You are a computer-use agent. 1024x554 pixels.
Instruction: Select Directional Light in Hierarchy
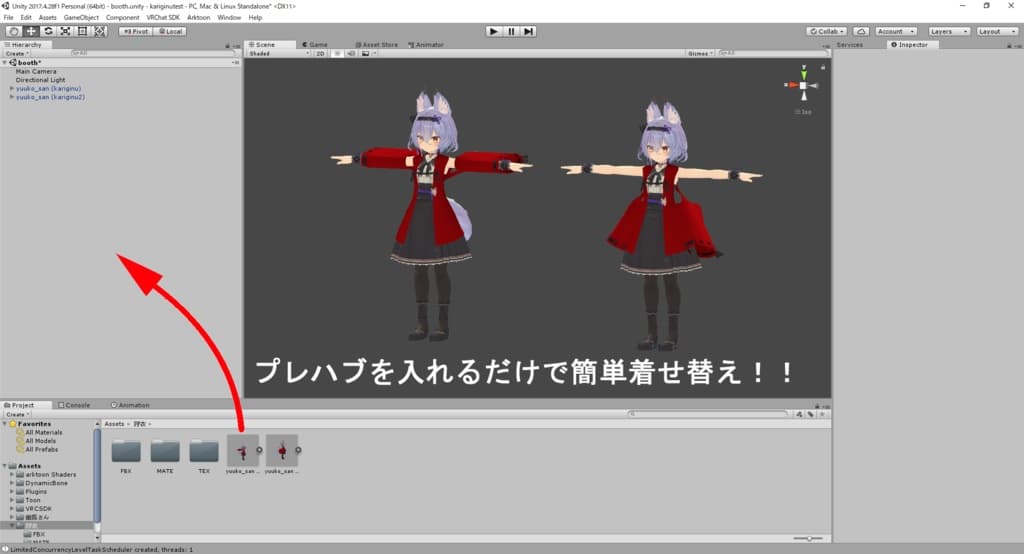click(x=40, y=80)
